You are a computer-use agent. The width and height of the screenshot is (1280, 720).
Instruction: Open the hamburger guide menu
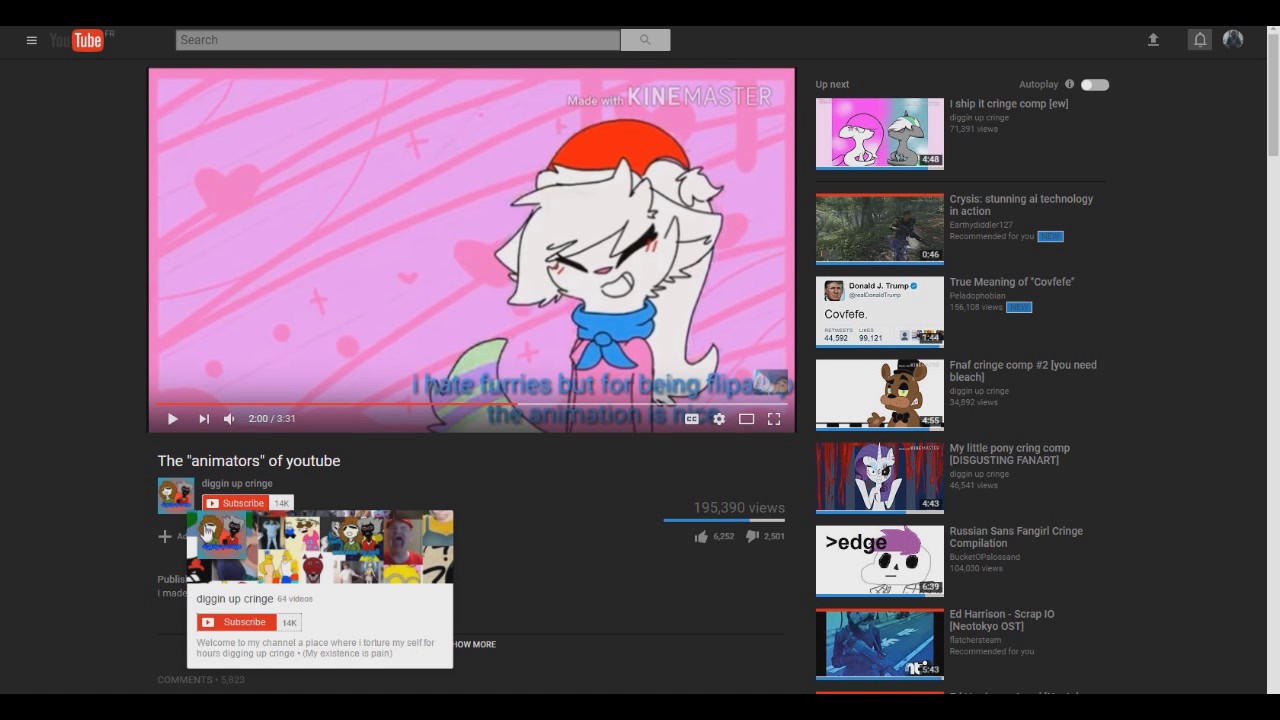pos(32,40)
